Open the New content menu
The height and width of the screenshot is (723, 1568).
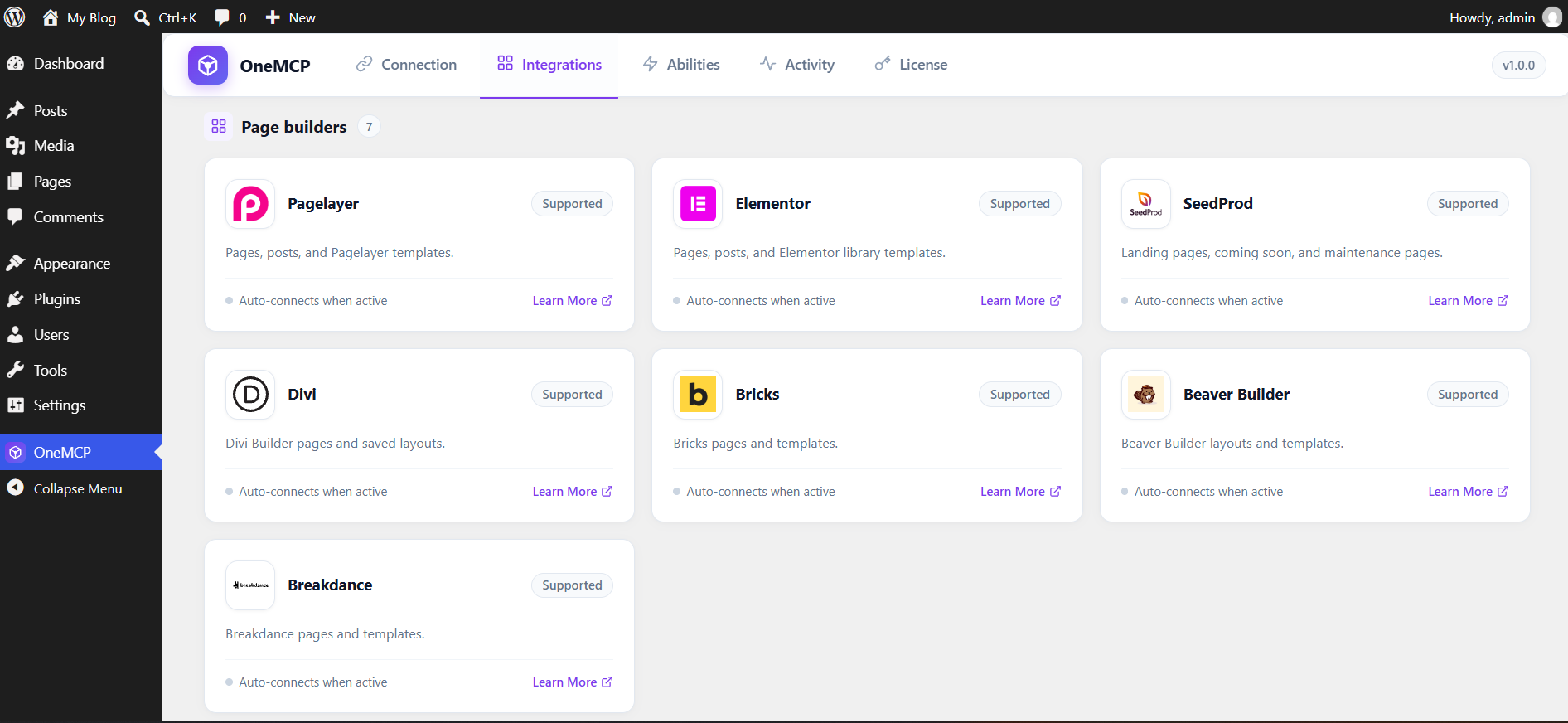tap(290, 17)
